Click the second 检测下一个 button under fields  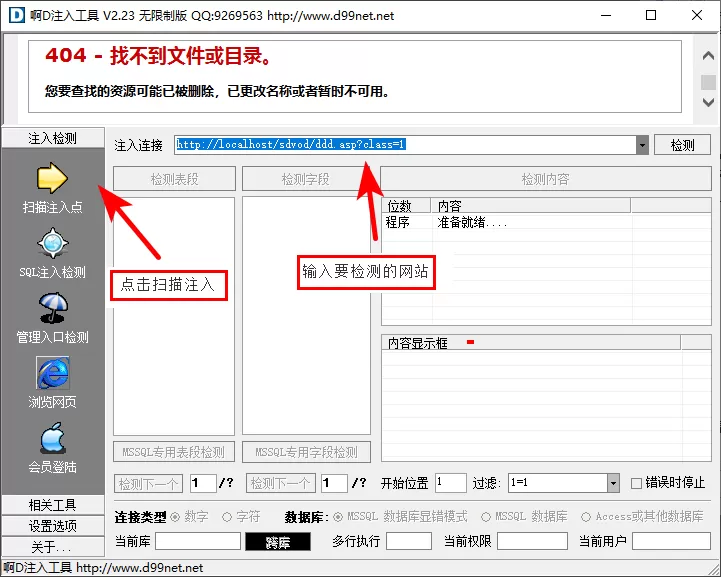click(280, 483)
